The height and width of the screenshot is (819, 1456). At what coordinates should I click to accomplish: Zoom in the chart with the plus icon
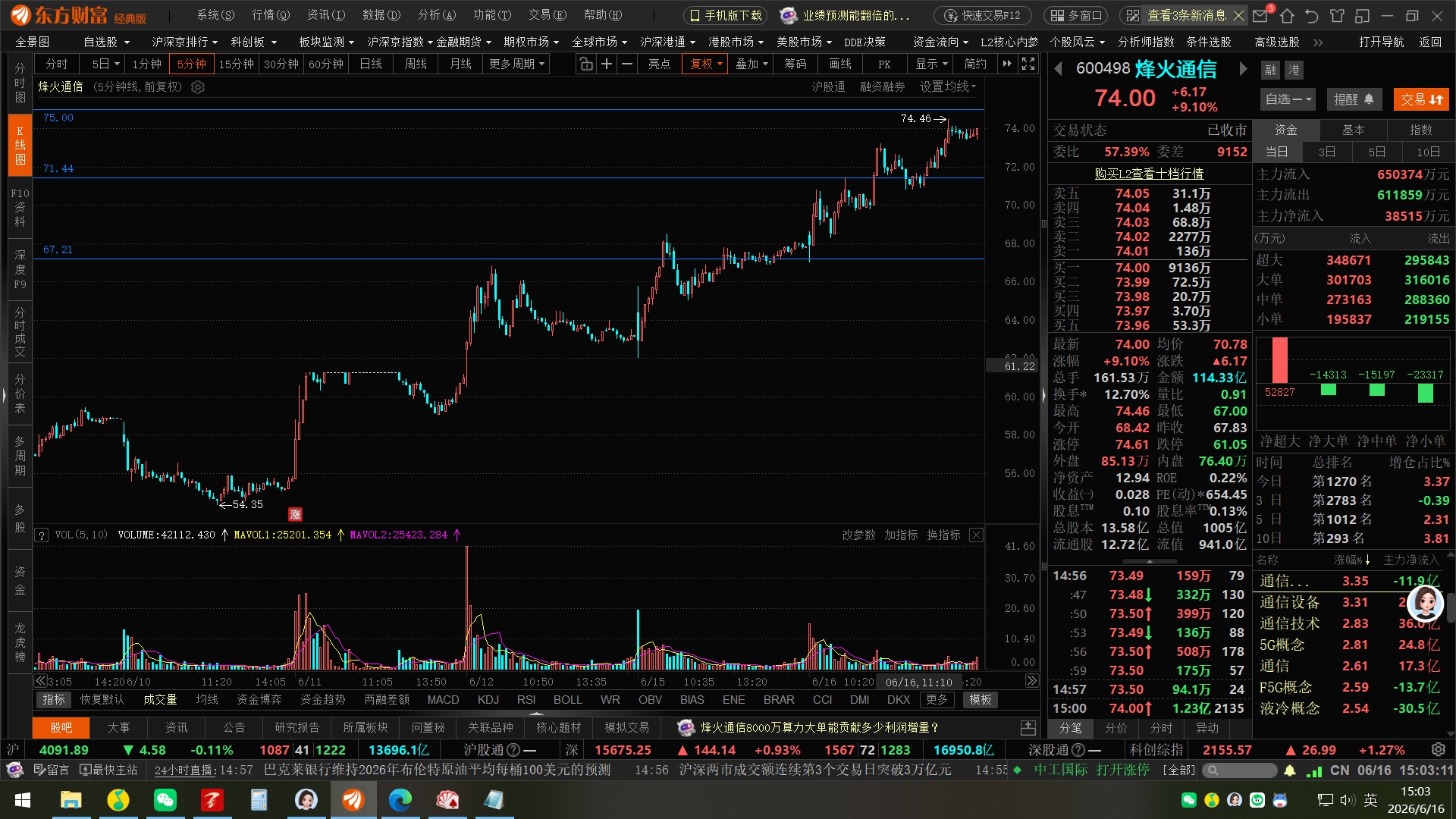tap(607, 64)
